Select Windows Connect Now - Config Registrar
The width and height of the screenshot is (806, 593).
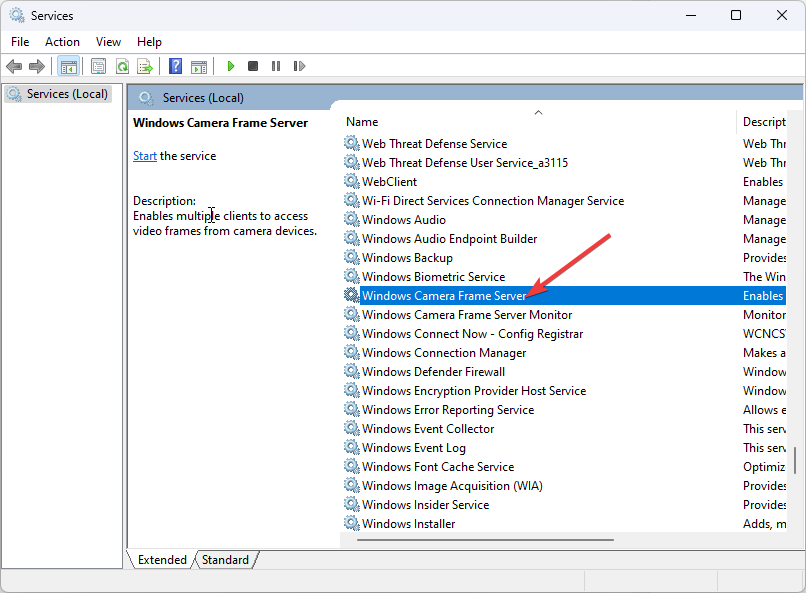[x=564, y=333]
